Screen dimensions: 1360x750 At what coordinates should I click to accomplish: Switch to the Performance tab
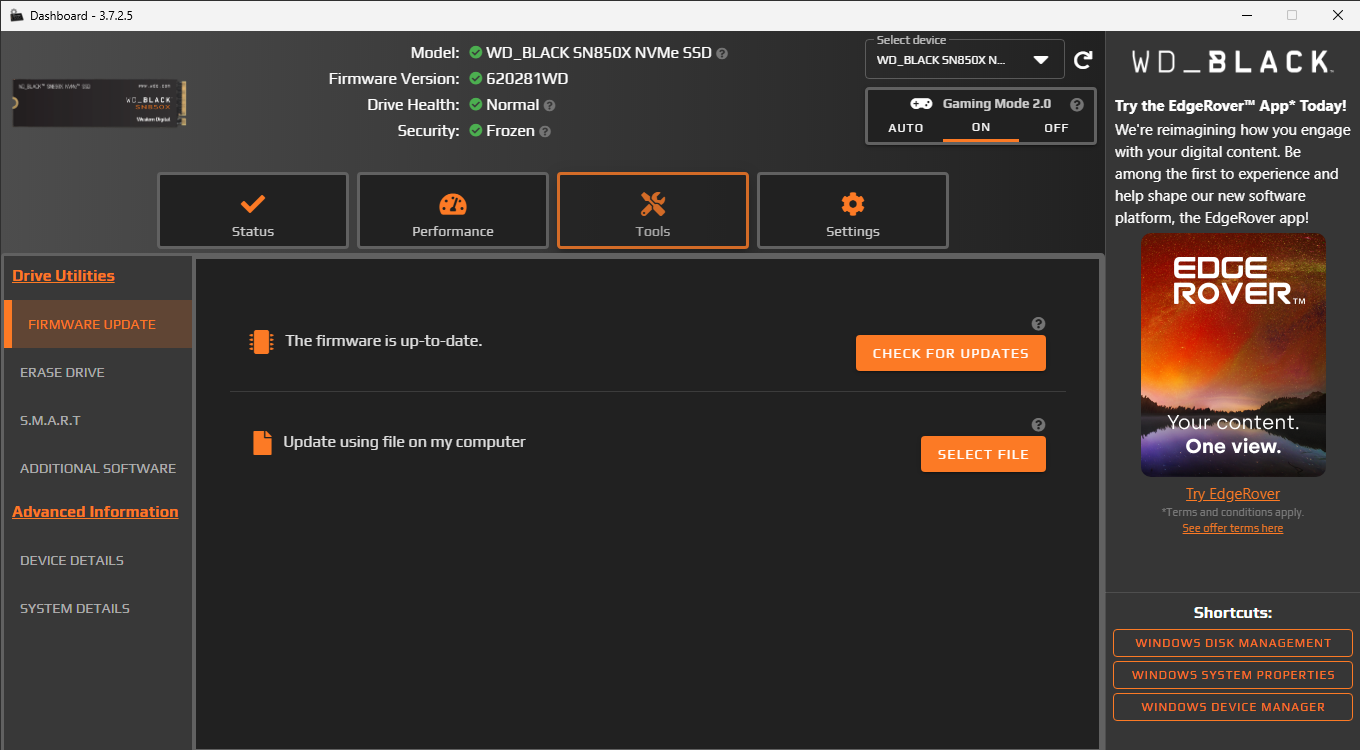coord(453,211)
